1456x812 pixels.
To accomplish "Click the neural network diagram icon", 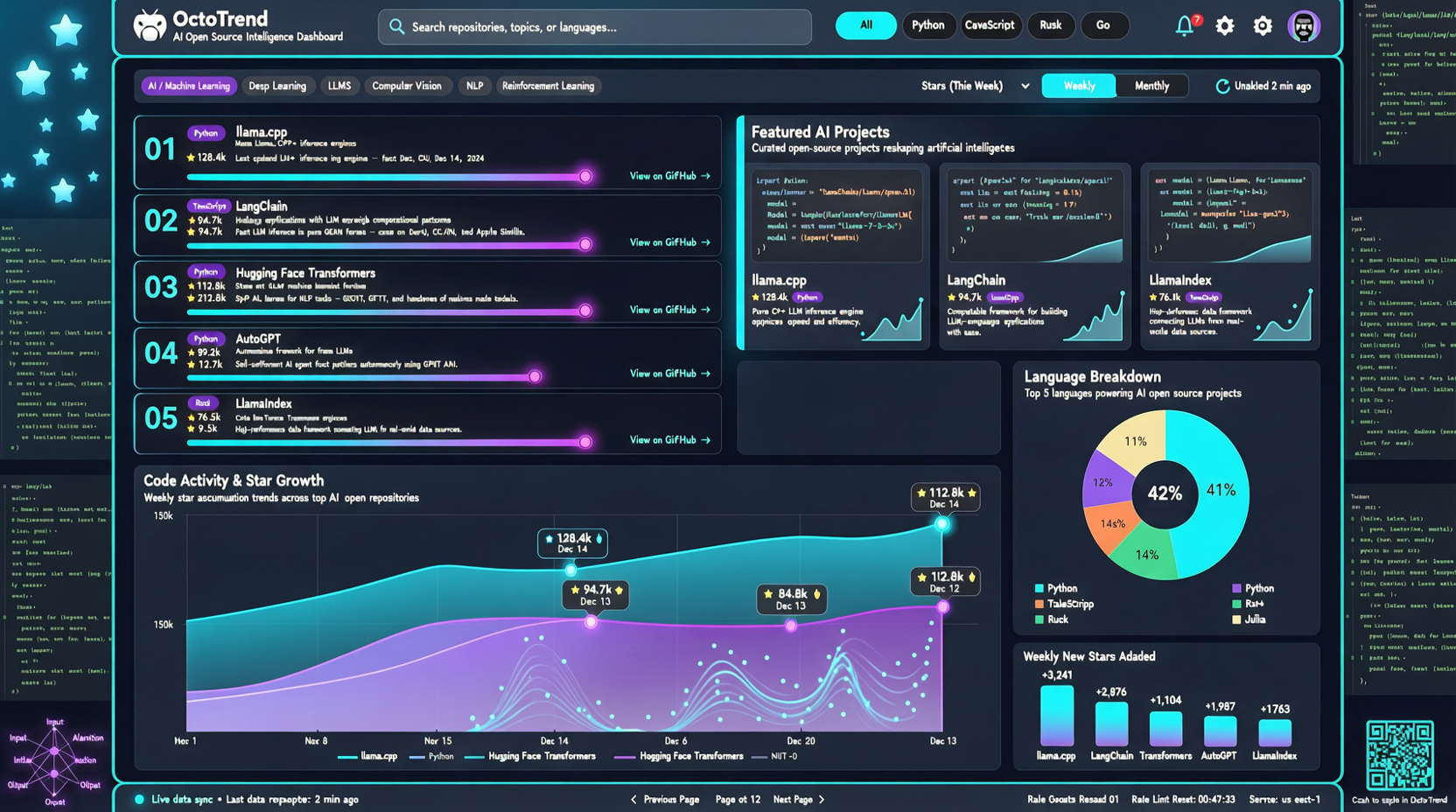I will (54, 760).
